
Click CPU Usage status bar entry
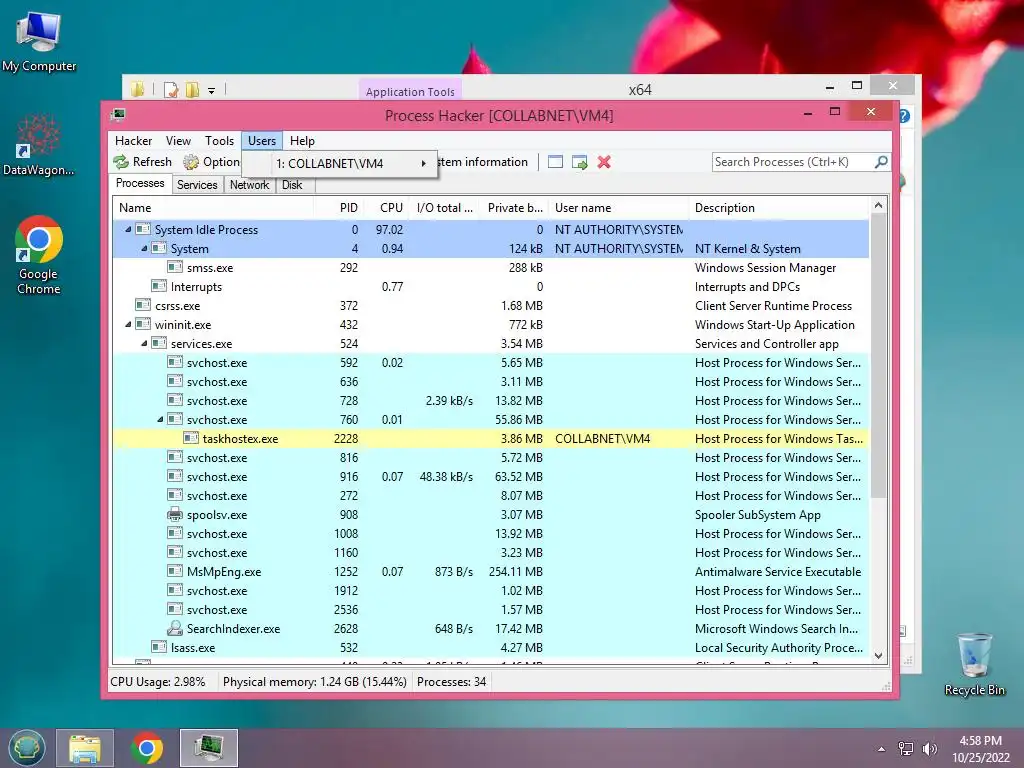(158, 682)
